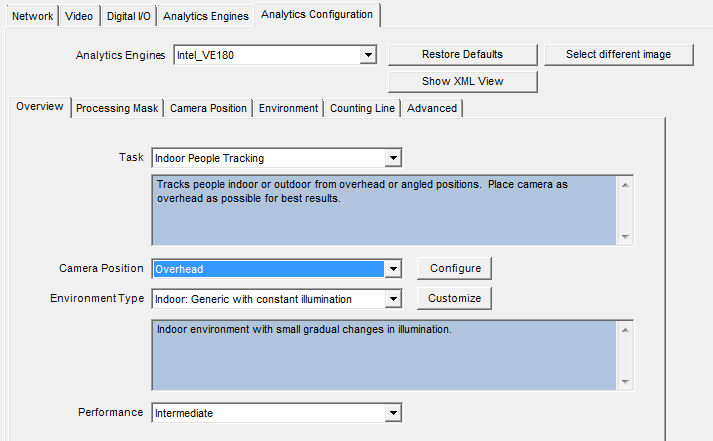
Task: Open the Advanced sub-tab
Action: 432,108
